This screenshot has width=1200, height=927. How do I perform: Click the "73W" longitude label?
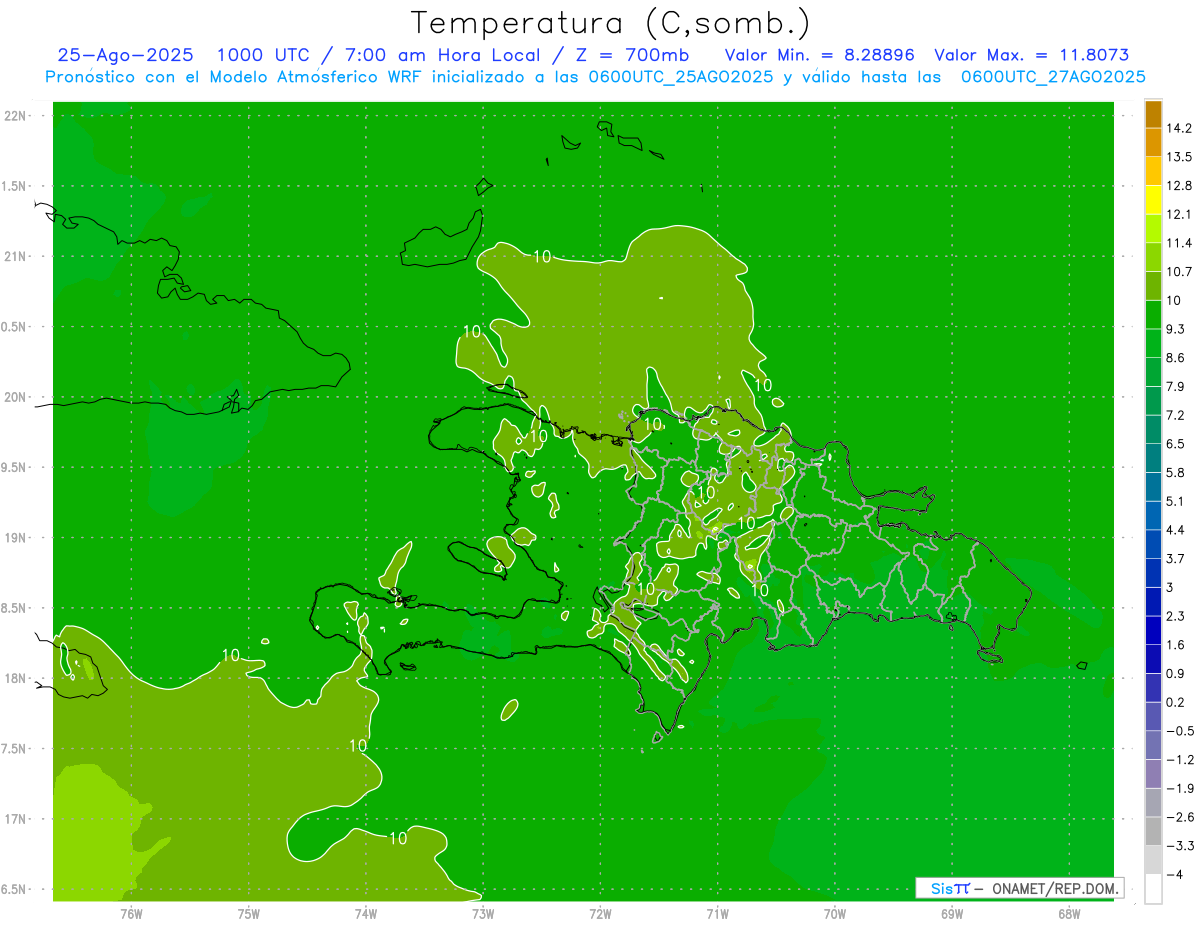483,914
